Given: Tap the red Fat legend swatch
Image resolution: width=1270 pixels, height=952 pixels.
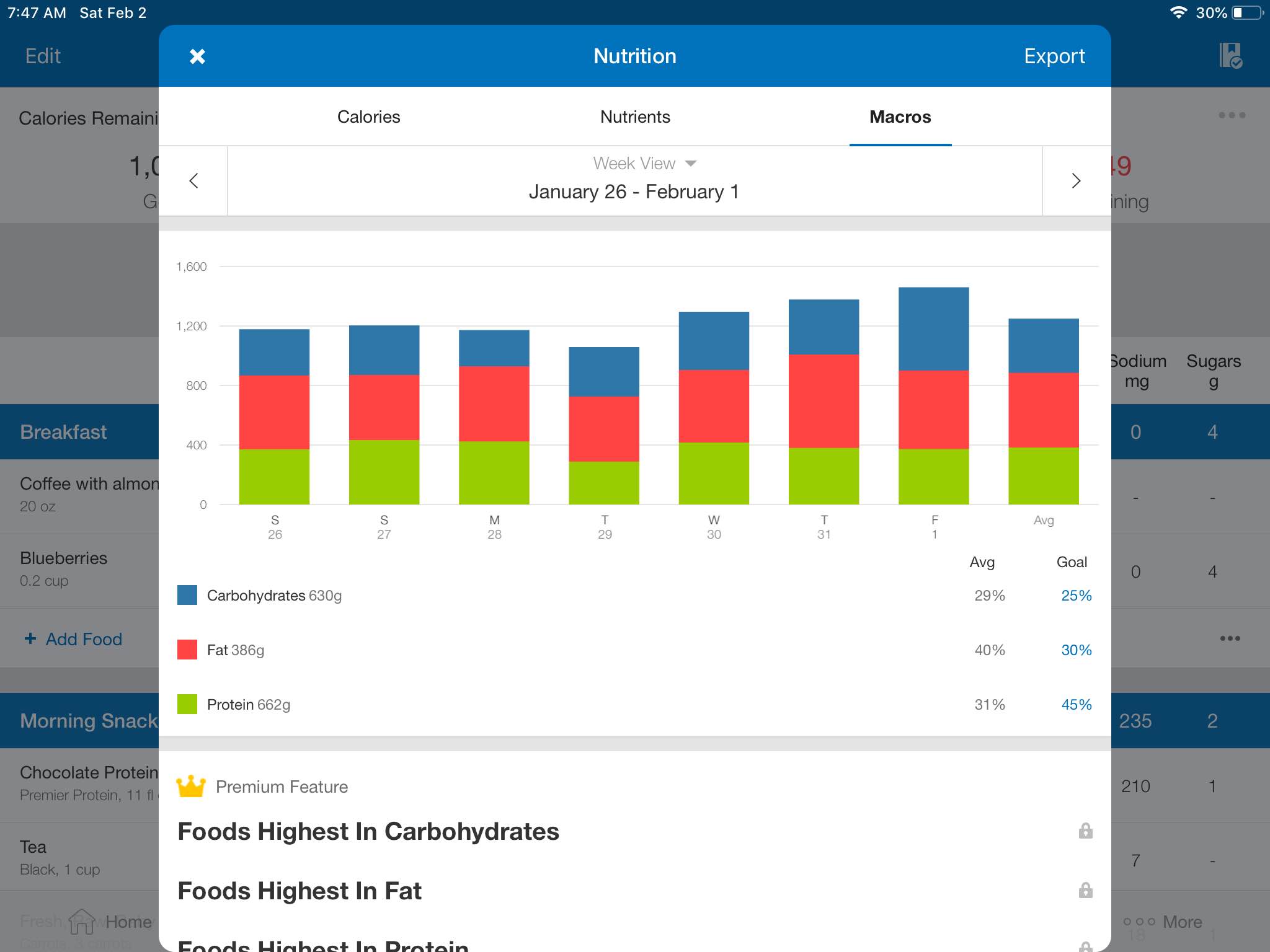Looking at the screenshot, I should pyautogui.click(x=187, y=650).
